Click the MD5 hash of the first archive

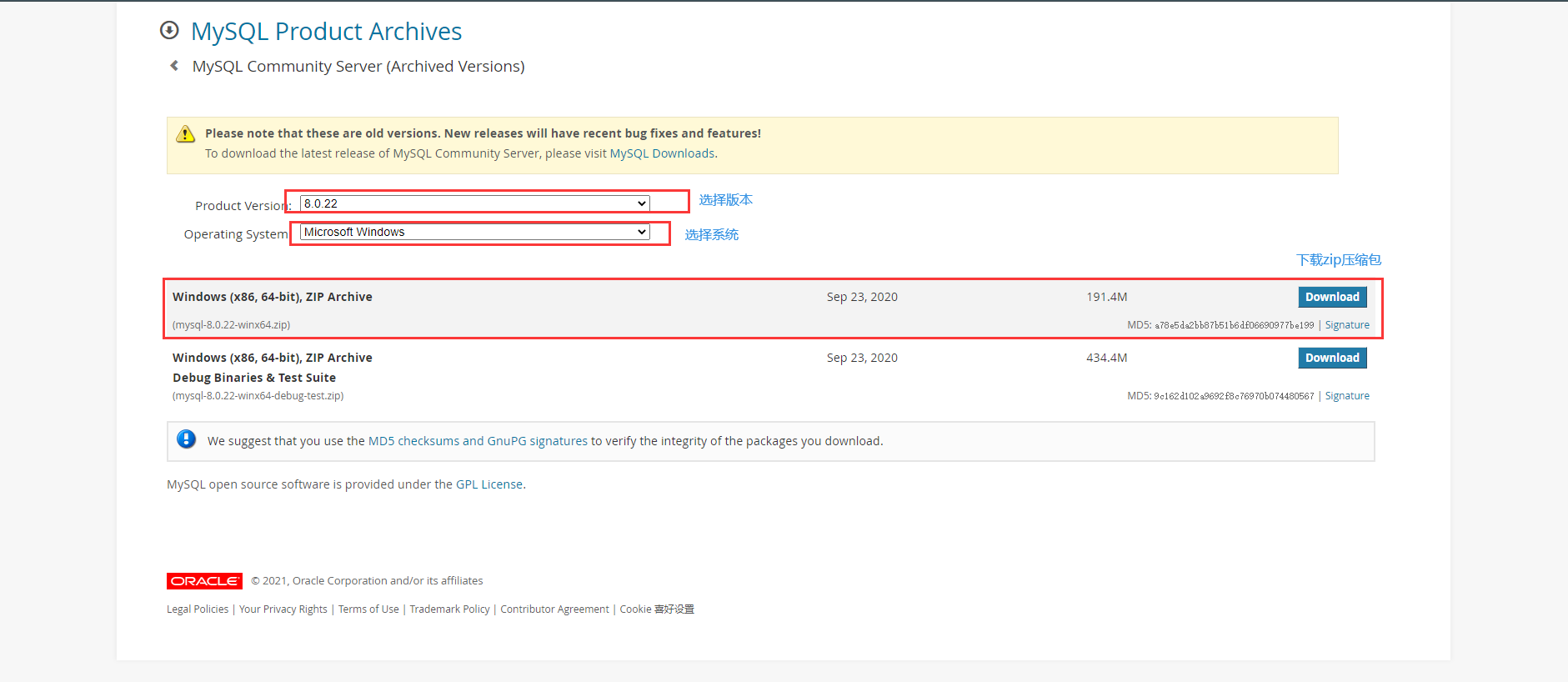pyautogui.click(x=1234, y=325)
